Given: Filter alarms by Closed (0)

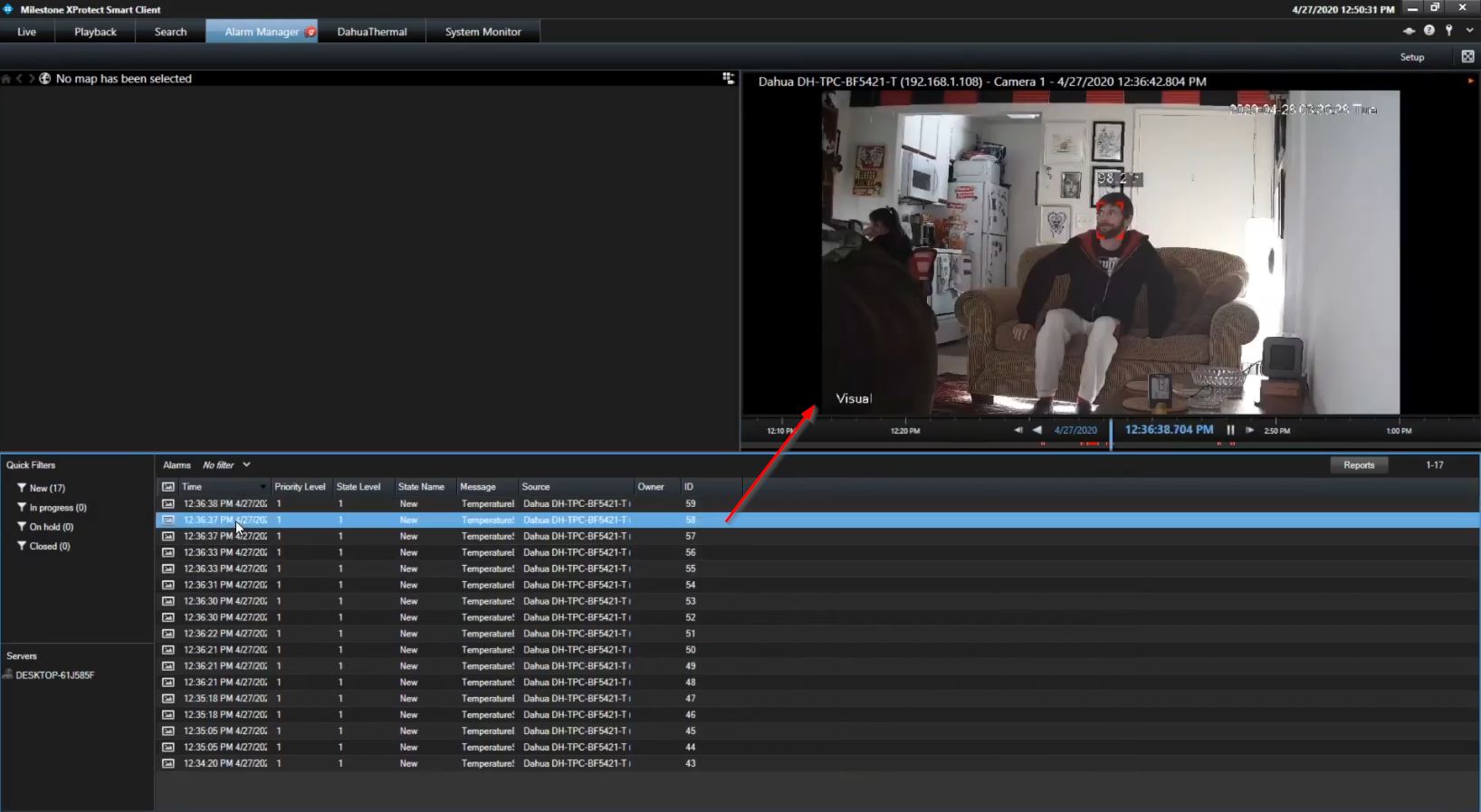Looking at the screenshot, I should pos(49,546).
